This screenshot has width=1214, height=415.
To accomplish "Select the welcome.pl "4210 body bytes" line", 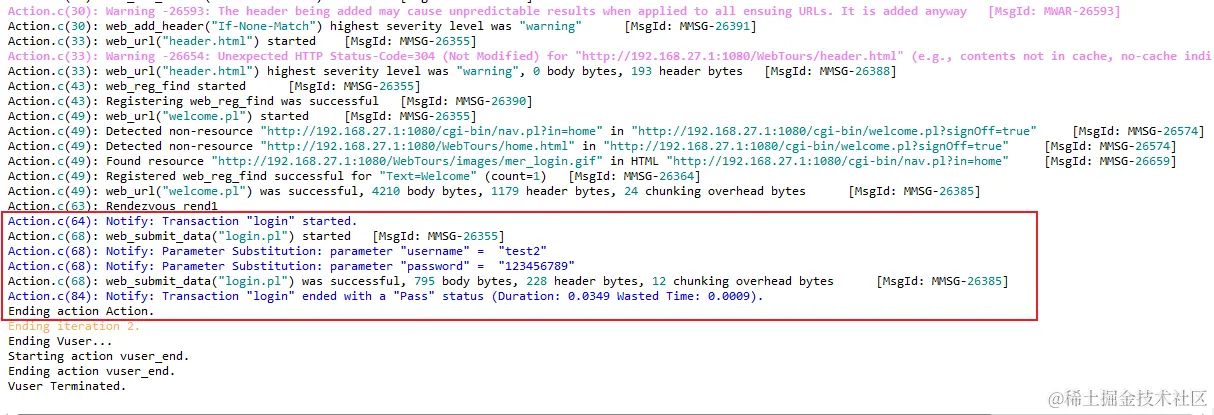I will pos(494,191).
